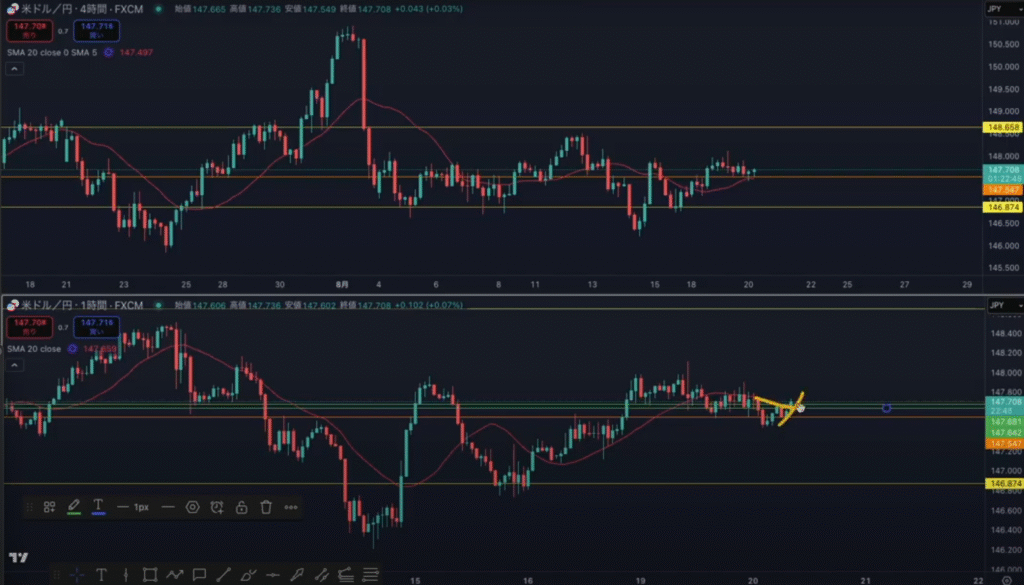Click the chart settings gear at bottom right
1024x585 pixels.
coord(1006,580)
